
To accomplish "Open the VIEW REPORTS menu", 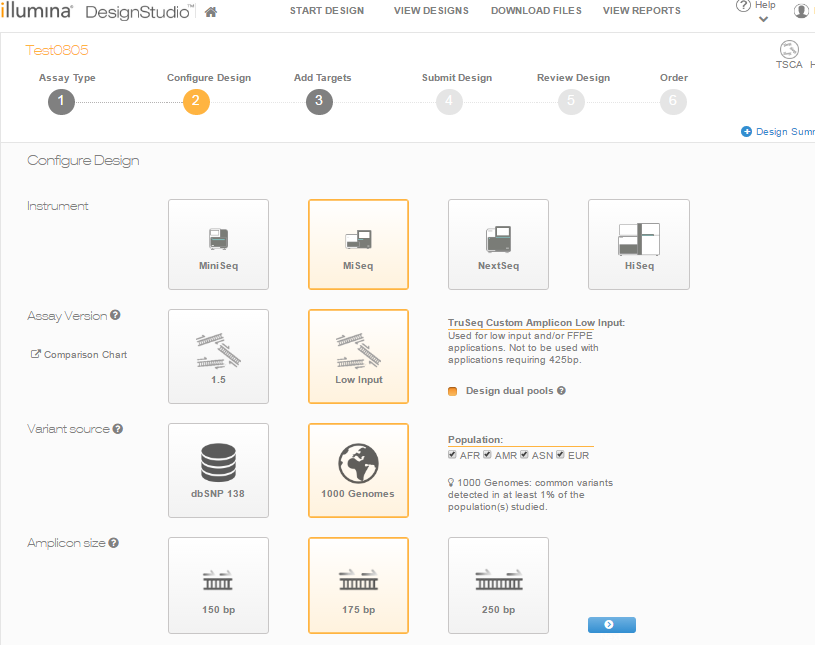I will click(642, 10).
